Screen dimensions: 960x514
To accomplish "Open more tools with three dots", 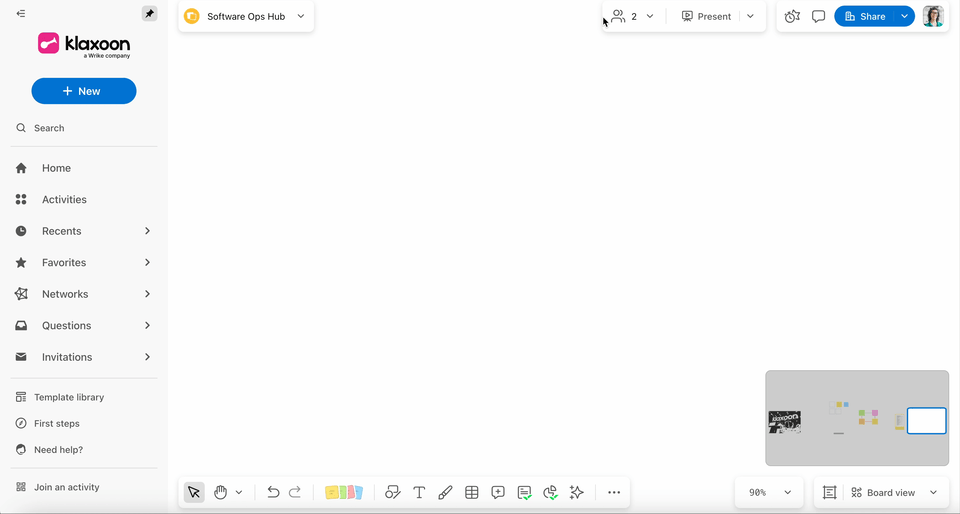I will tap(614, 493).
